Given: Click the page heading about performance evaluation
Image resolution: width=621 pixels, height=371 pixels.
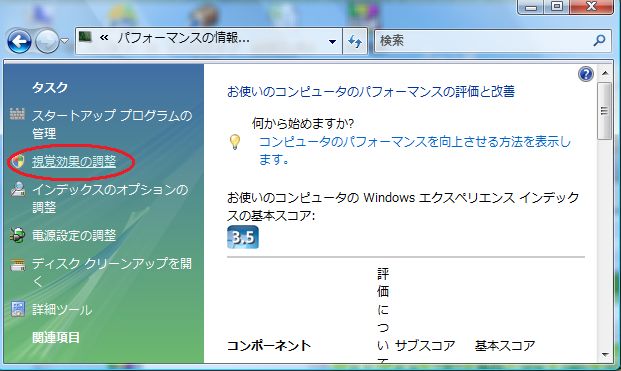Looking at the screenshot, I should coord(371,91).
